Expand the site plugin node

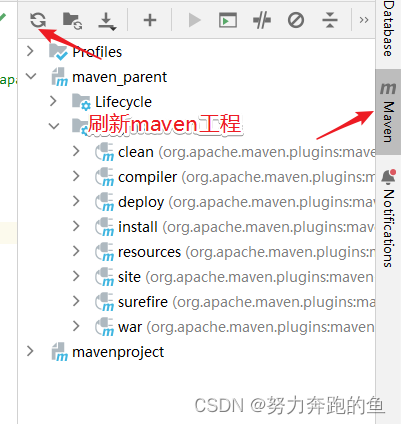pyautogui.click(x=76, y=276)
